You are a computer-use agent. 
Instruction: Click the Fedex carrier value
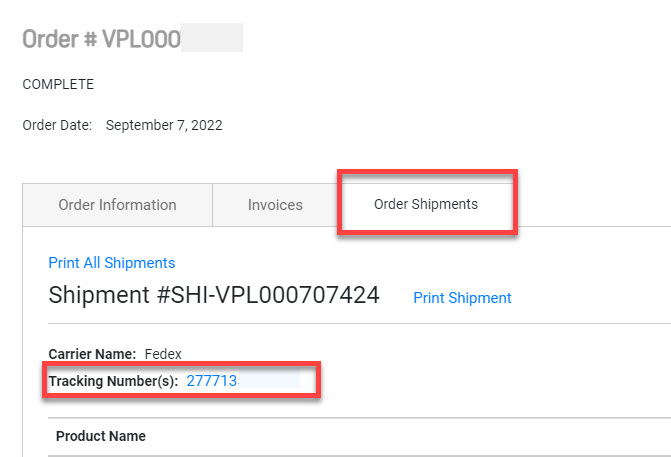click(163, 353)
